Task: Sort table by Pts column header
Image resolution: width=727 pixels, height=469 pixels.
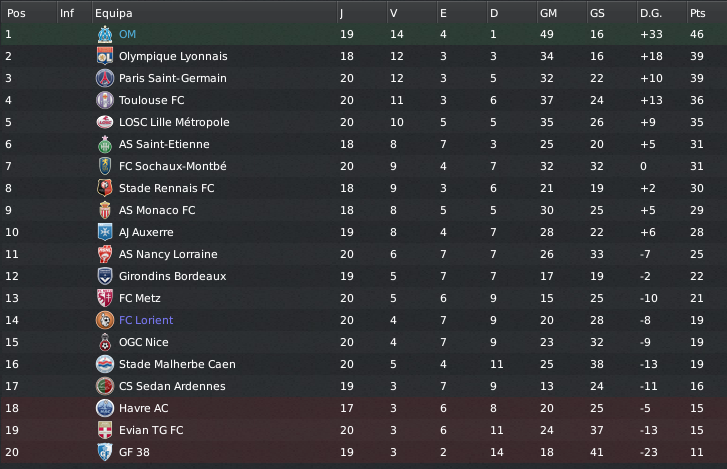Action: (697, 12)
